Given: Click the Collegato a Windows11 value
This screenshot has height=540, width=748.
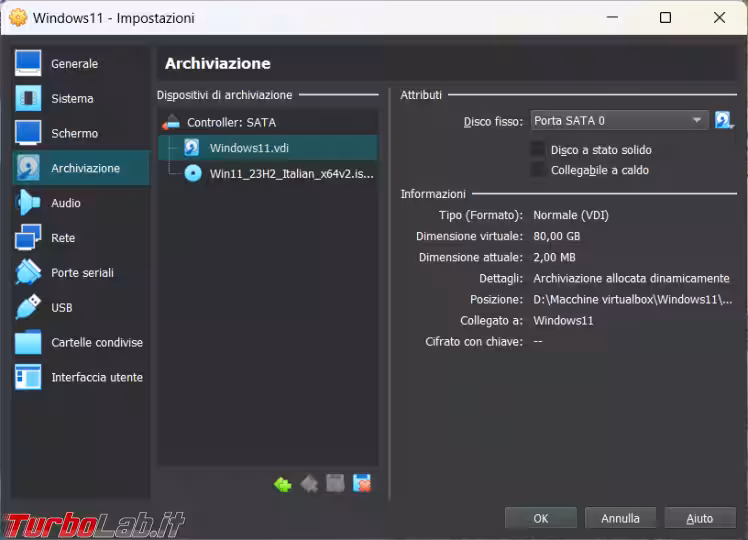Looking at the screenshot, I should 563,321.
